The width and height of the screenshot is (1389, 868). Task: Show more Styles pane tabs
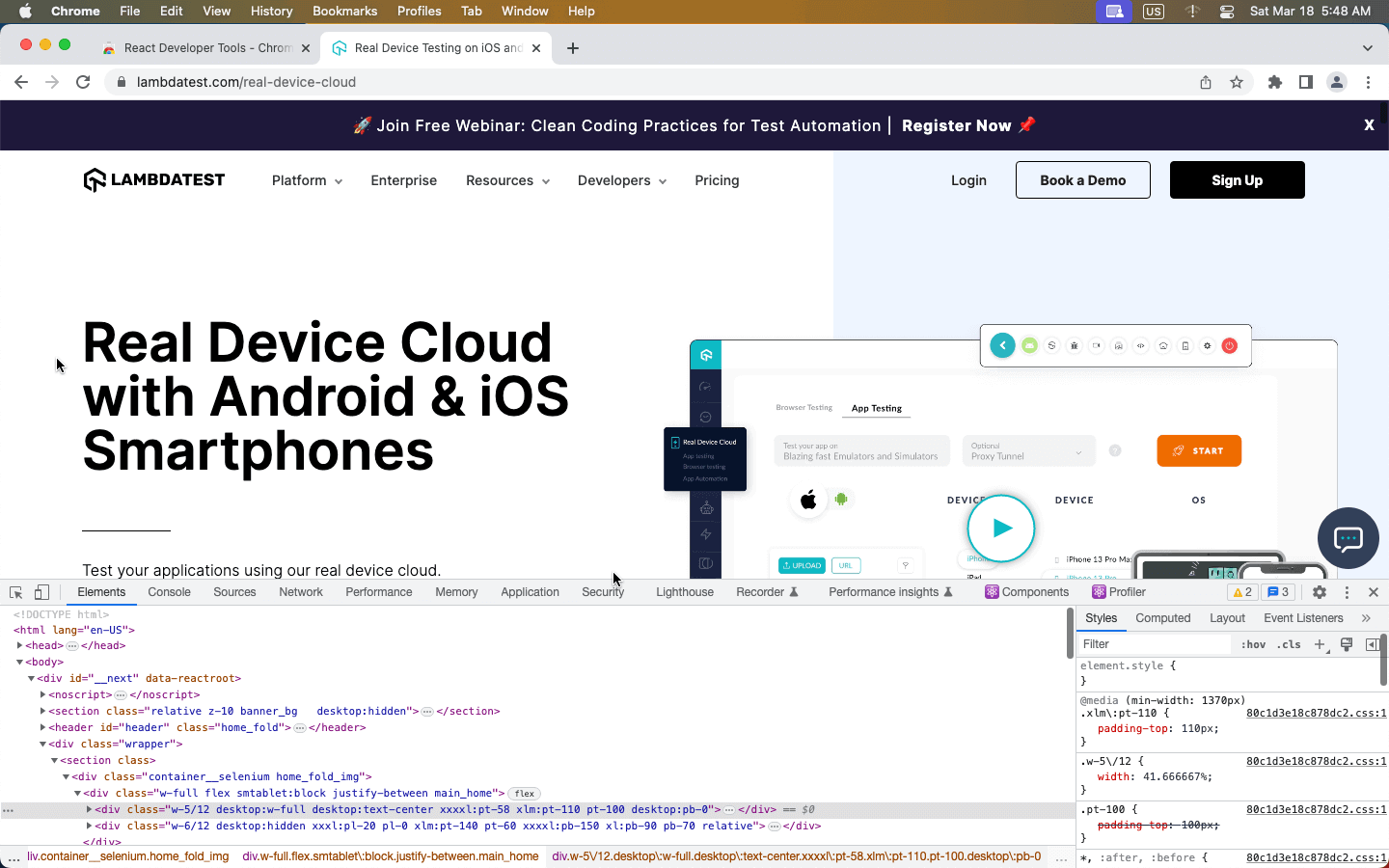pyautogui.click(x=1366, y=618)
